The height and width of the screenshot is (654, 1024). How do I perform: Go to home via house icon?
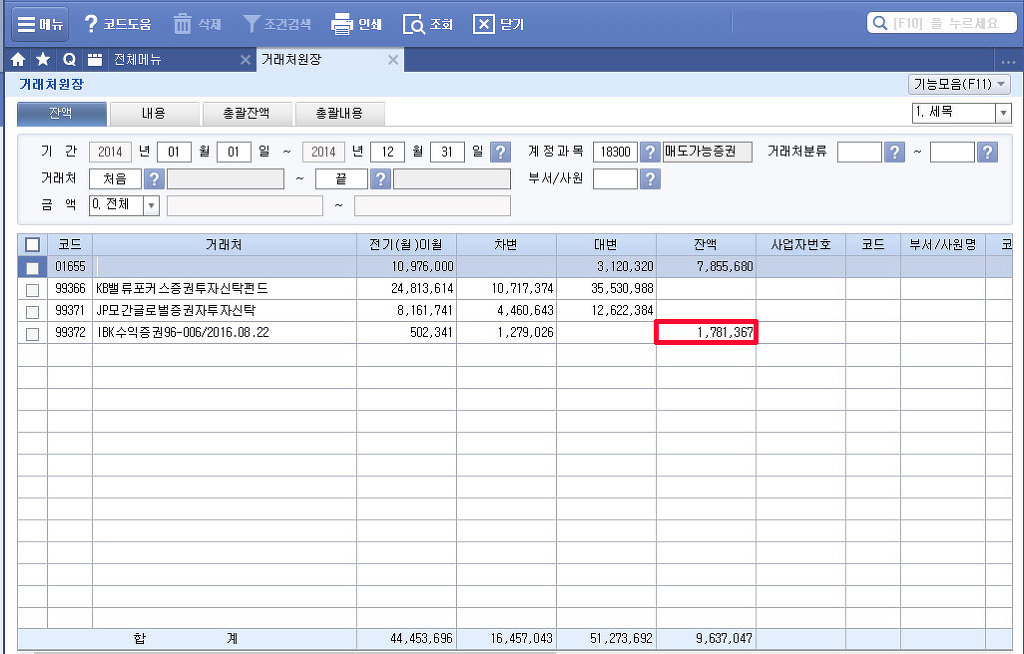[x=18, y=59]
